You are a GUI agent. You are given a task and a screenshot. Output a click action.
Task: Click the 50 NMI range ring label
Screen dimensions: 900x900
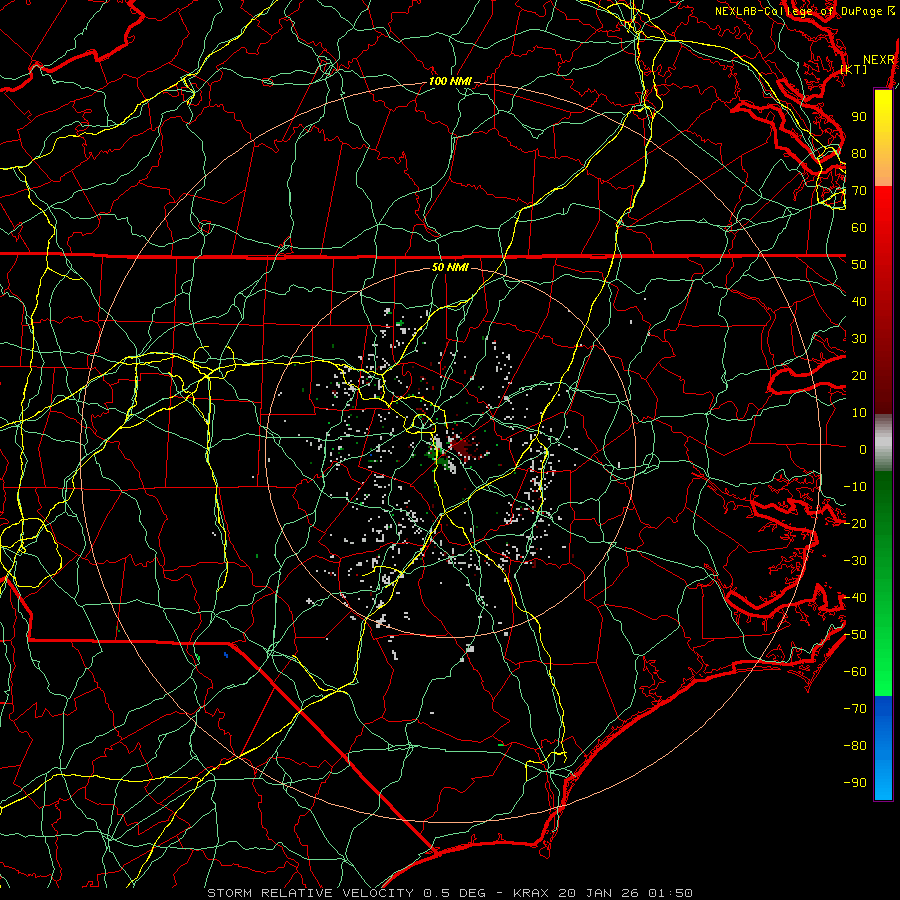(450, 267)
